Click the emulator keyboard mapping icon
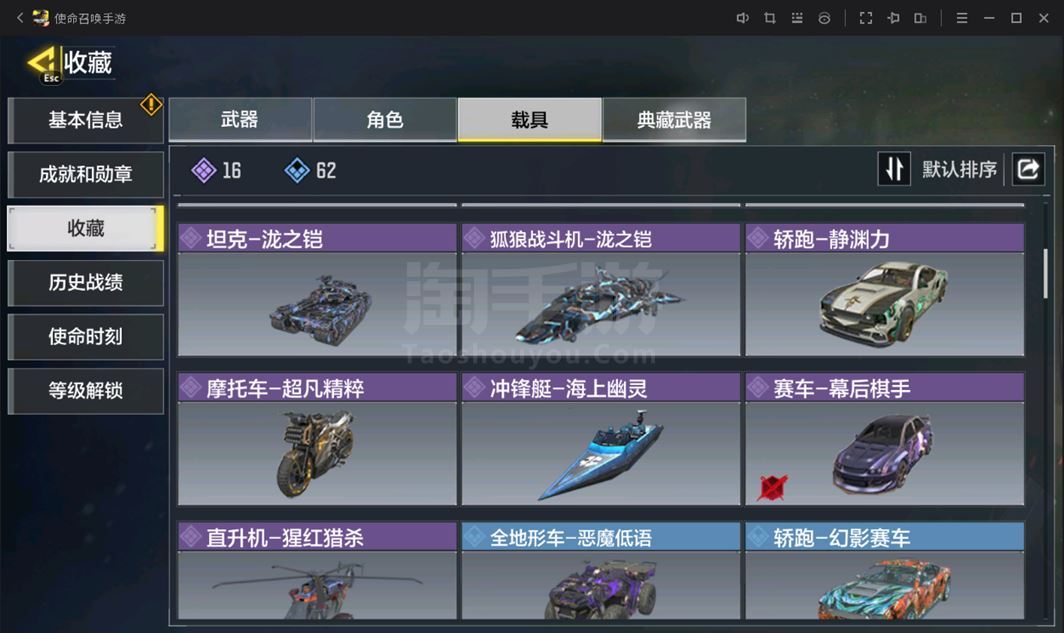1064x633 pixels. coord(797,18)
